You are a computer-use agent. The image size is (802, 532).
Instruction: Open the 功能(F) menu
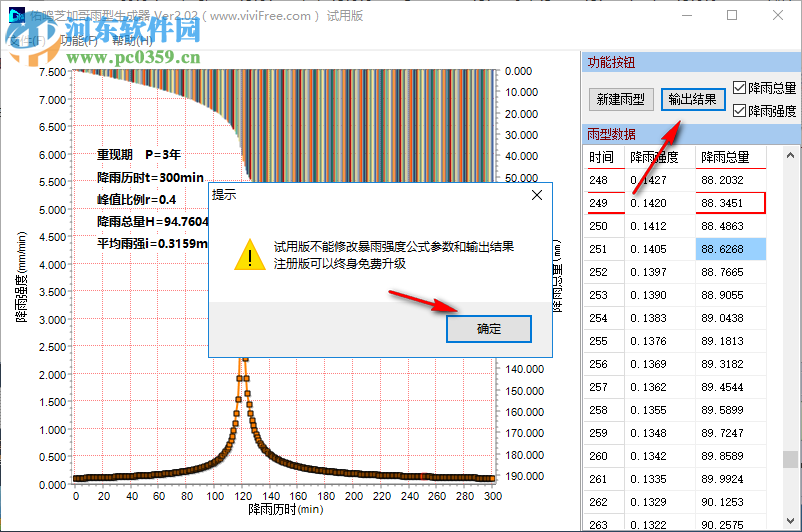tap(78, 40)
